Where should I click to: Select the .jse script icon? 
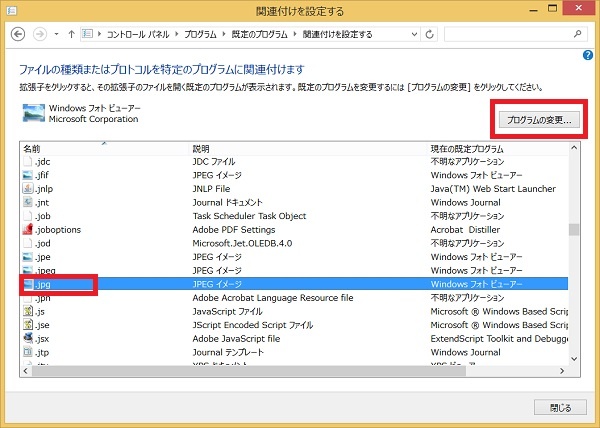point(28,325)
